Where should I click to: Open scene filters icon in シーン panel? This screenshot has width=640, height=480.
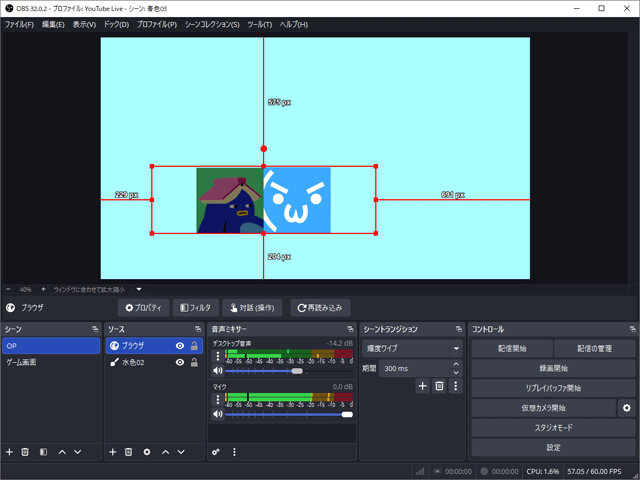click(44, 452)
